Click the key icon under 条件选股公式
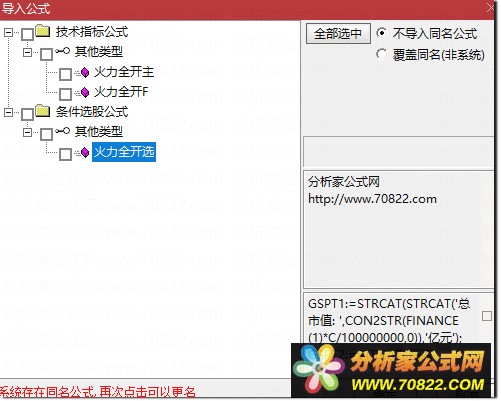 pos(62,131)
